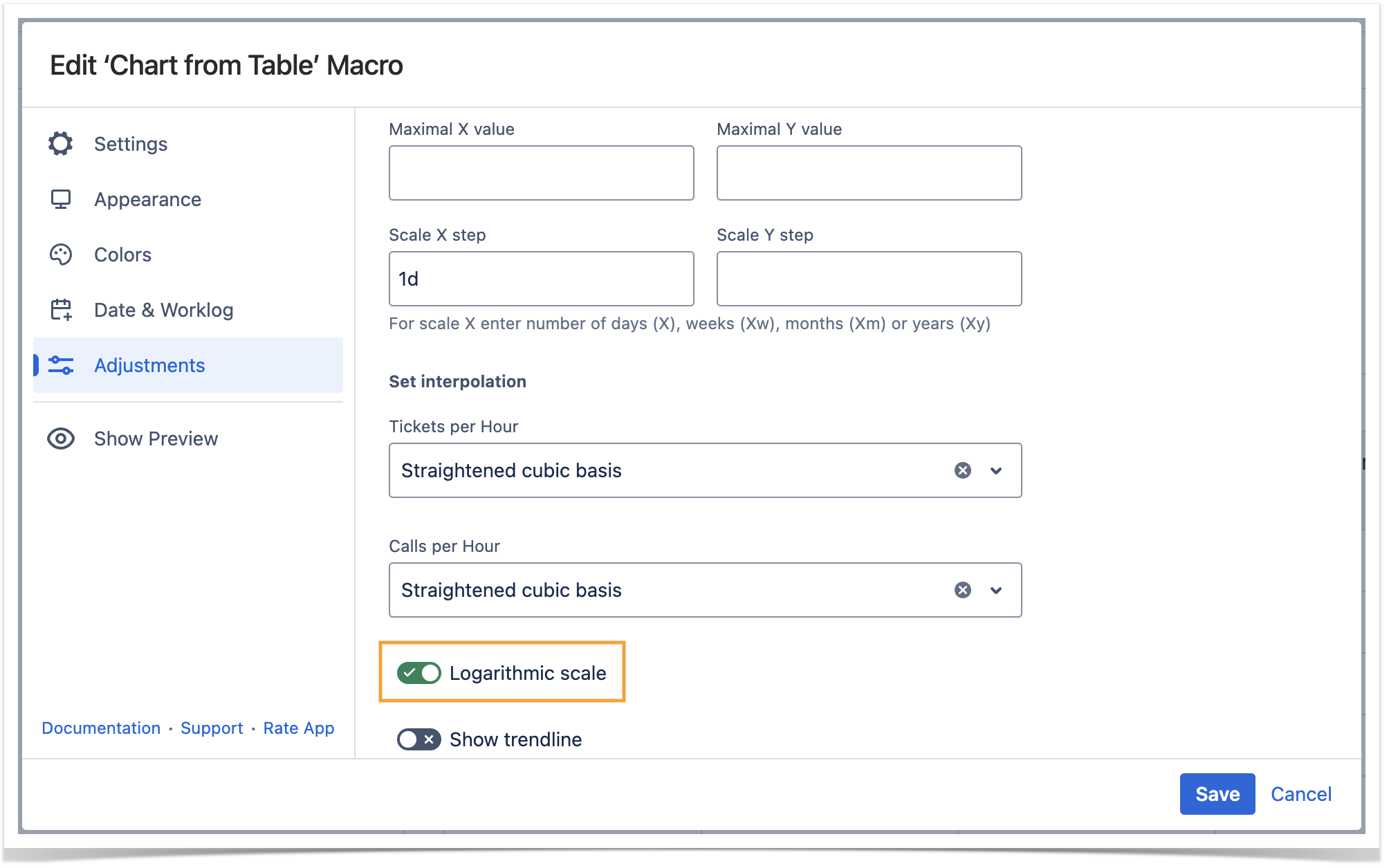Expand the Tickets per Hour interpolation dropdown
The image size is (1389, 868).
coord(996,470)
